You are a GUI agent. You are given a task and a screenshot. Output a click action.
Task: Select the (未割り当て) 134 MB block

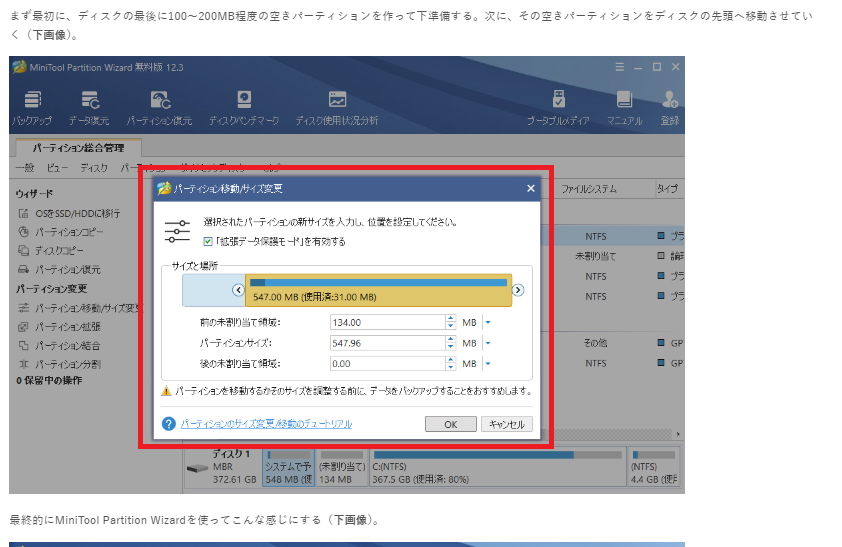pos(342,467)
